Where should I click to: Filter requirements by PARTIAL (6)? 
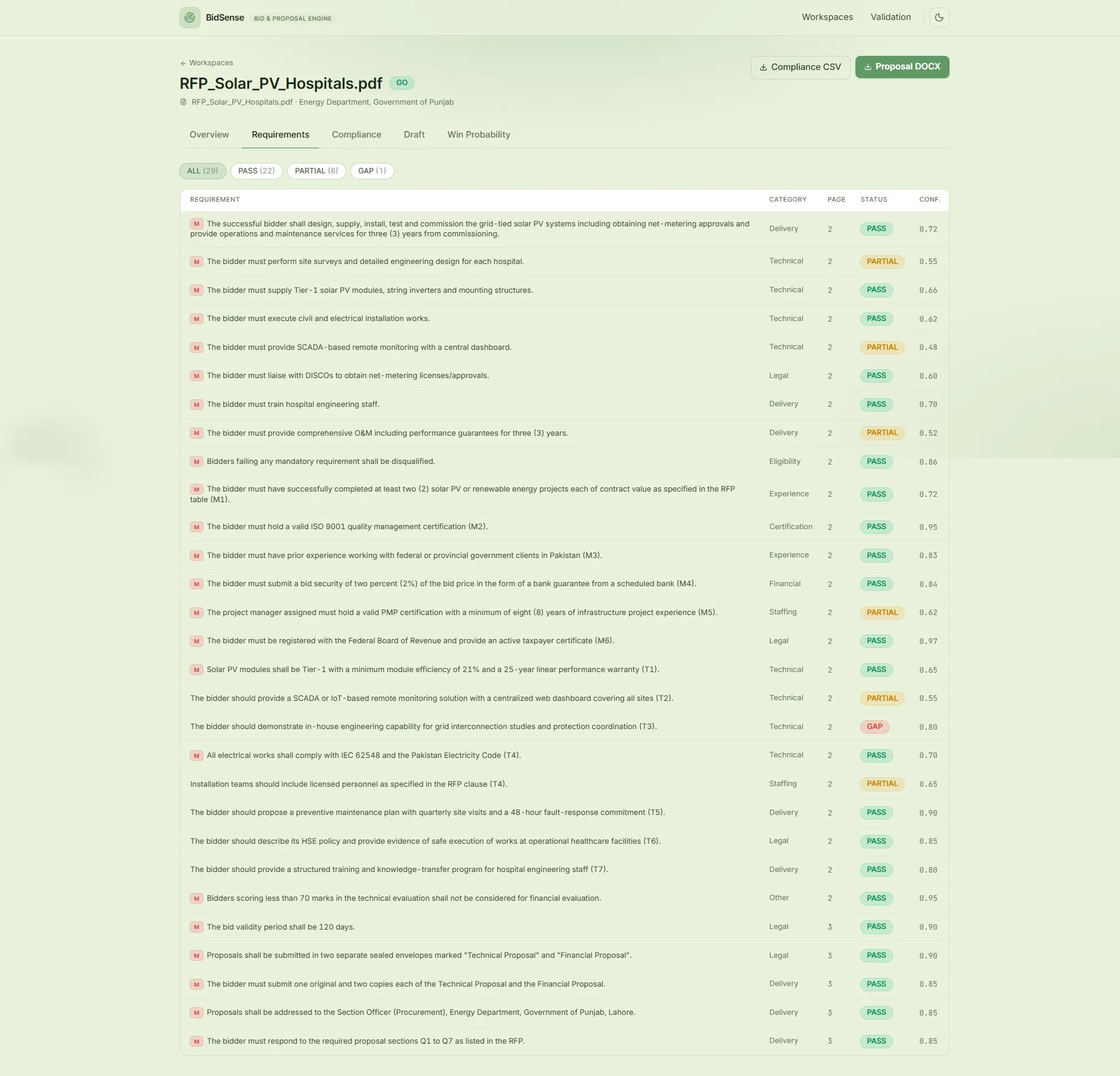[x=316, y=171]
